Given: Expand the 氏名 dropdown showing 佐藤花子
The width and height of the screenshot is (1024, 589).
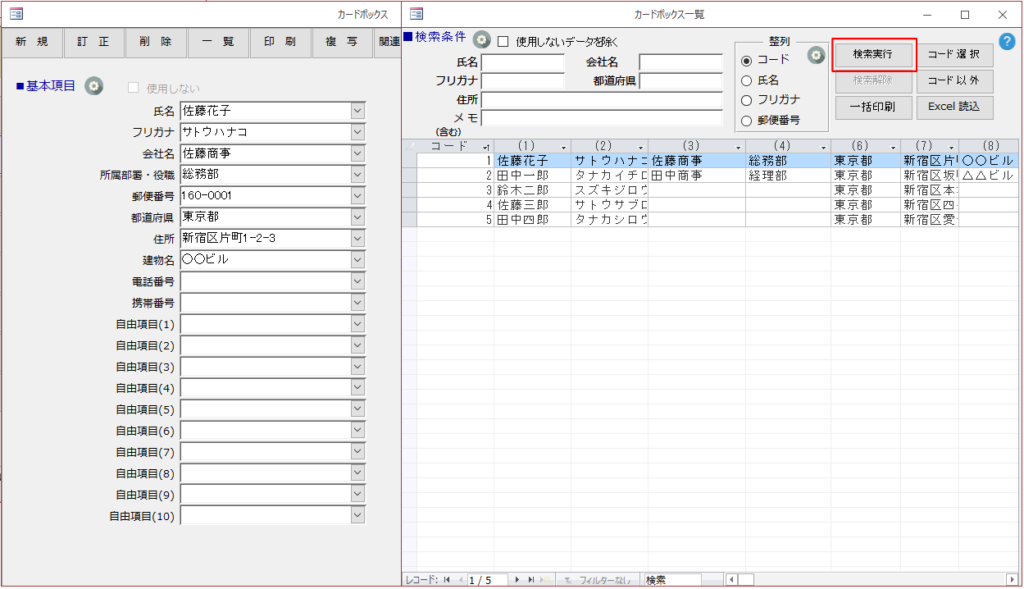Looking at the screenshot, I should (x=358, y=111).
